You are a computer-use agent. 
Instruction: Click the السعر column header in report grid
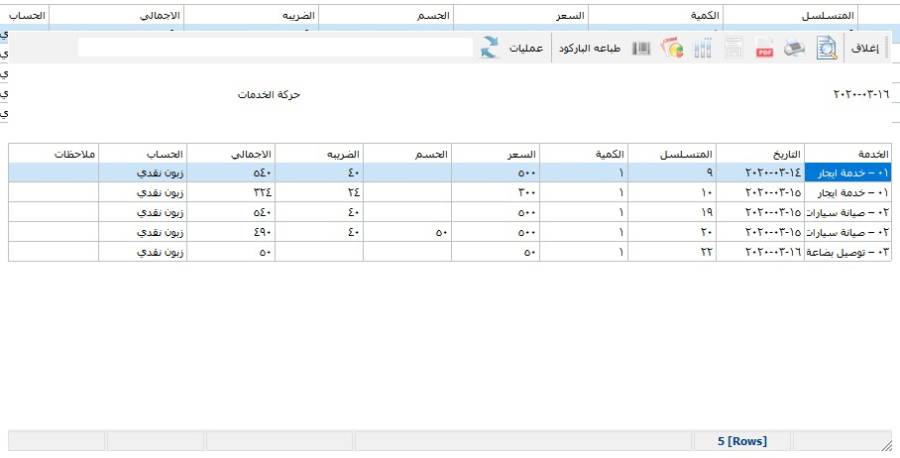(x=495, y=154)
